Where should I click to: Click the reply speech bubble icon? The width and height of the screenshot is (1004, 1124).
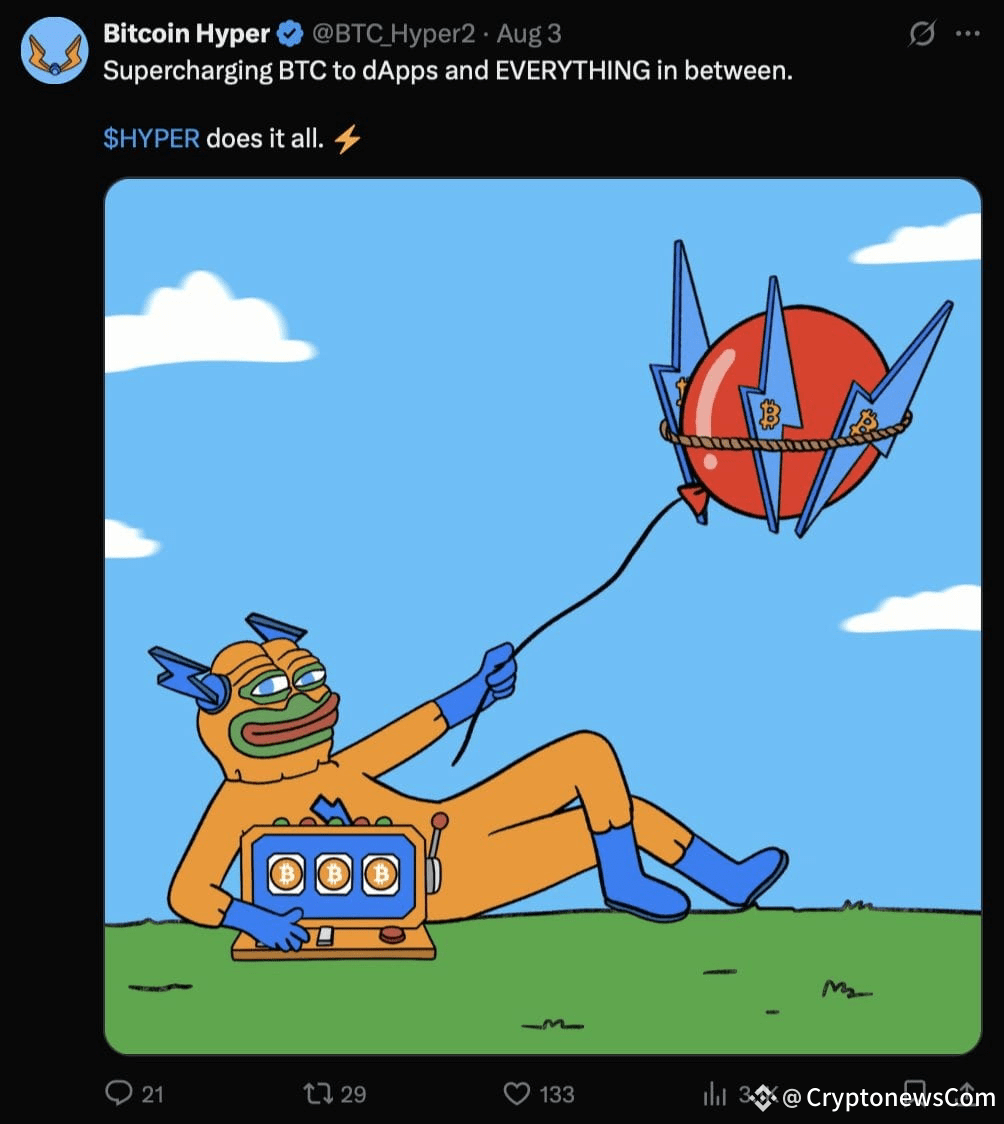(119, 1093)
